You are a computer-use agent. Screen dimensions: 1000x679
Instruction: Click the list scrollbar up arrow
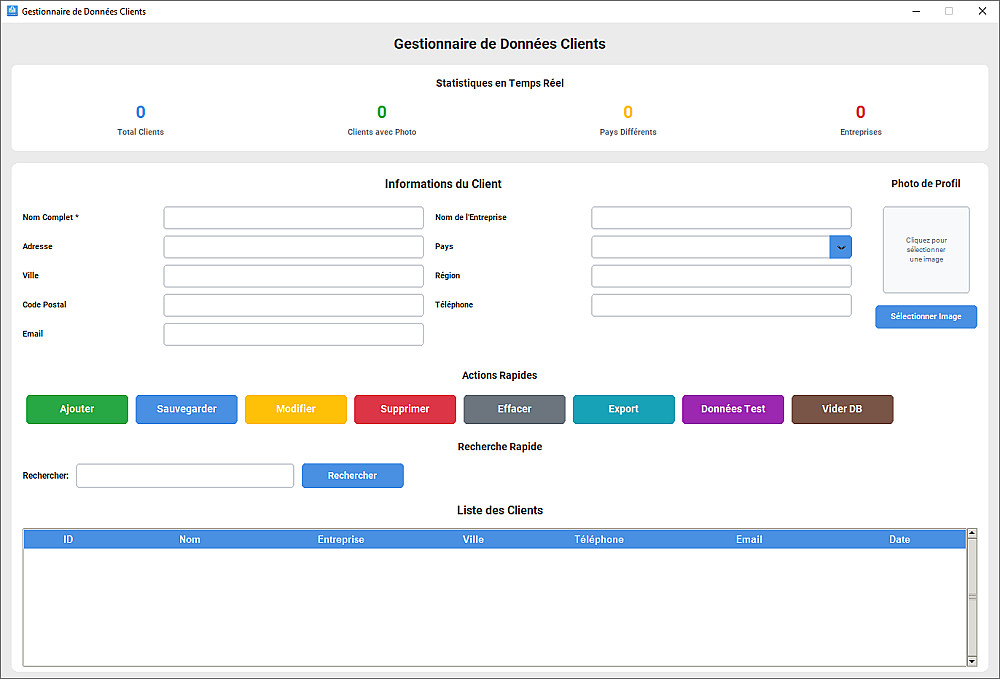tap(972, 534)
